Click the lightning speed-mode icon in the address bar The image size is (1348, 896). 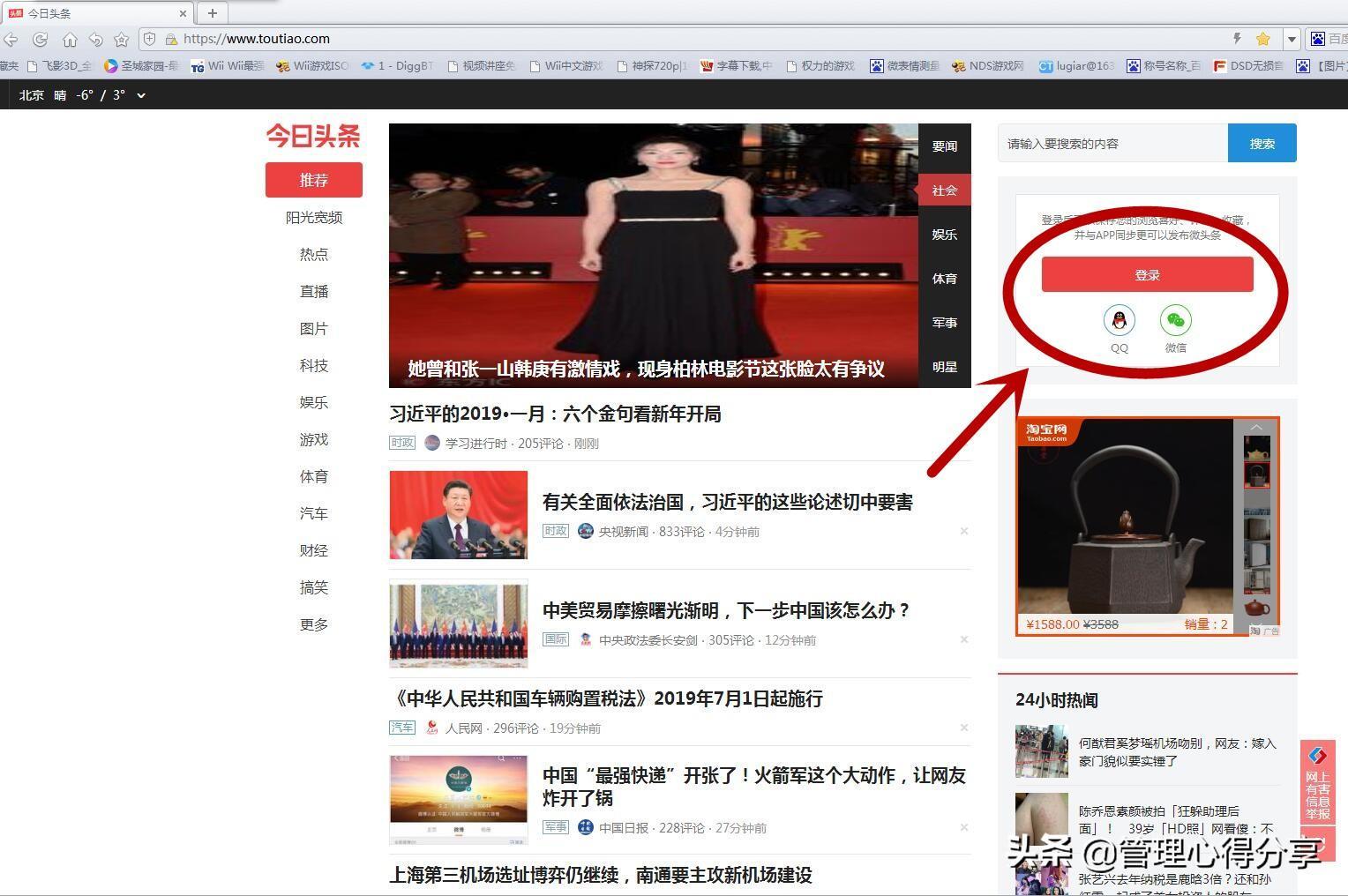(1237, 39)
